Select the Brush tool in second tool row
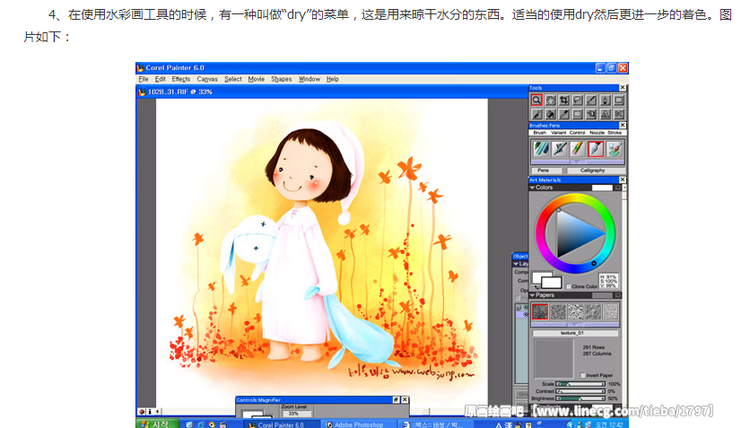 (536, 114)
